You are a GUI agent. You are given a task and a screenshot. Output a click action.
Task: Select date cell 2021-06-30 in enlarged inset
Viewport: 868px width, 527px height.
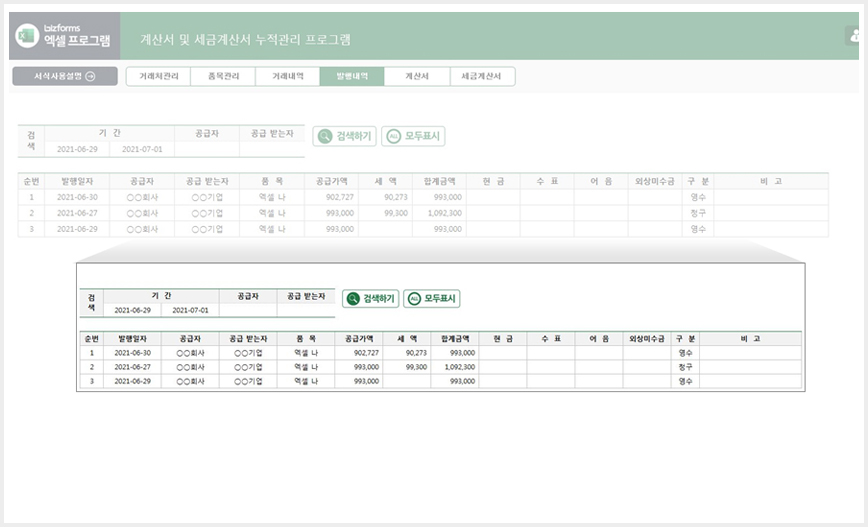point(132,353)
